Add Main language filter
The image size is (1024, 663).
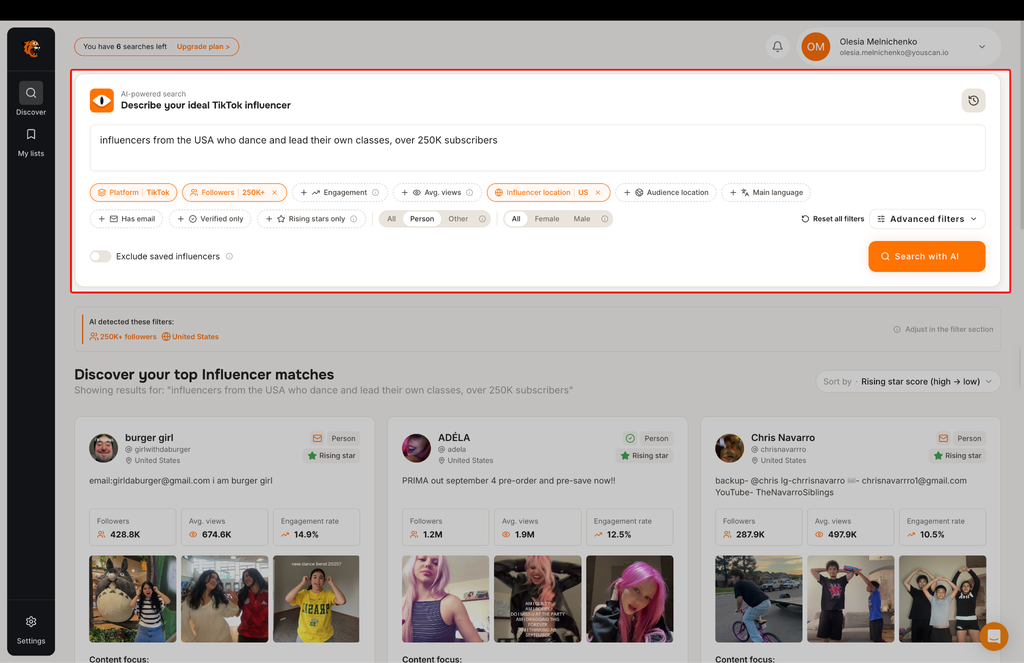point(766,193)
